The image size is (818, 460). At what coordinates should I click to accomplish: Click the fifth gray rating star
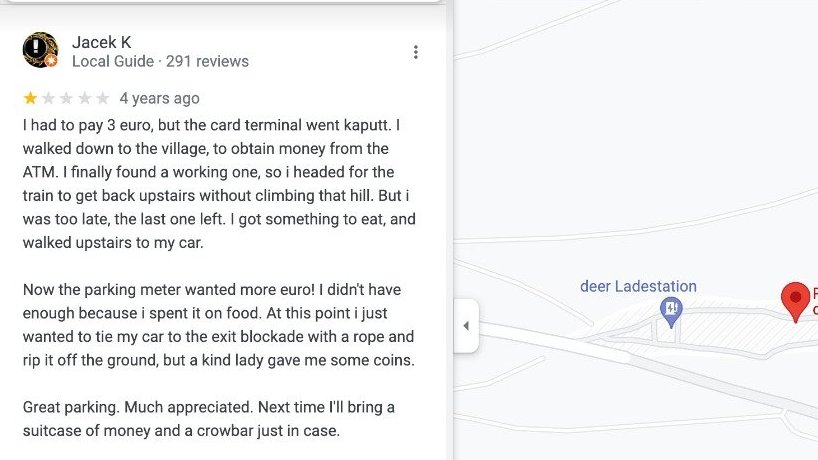103,98
